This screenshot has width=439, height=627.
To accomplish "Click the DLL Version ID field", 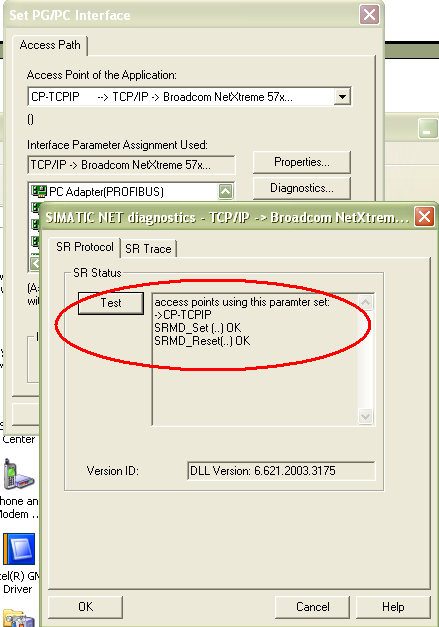I will pyautogui.click(x=281, y=471).
